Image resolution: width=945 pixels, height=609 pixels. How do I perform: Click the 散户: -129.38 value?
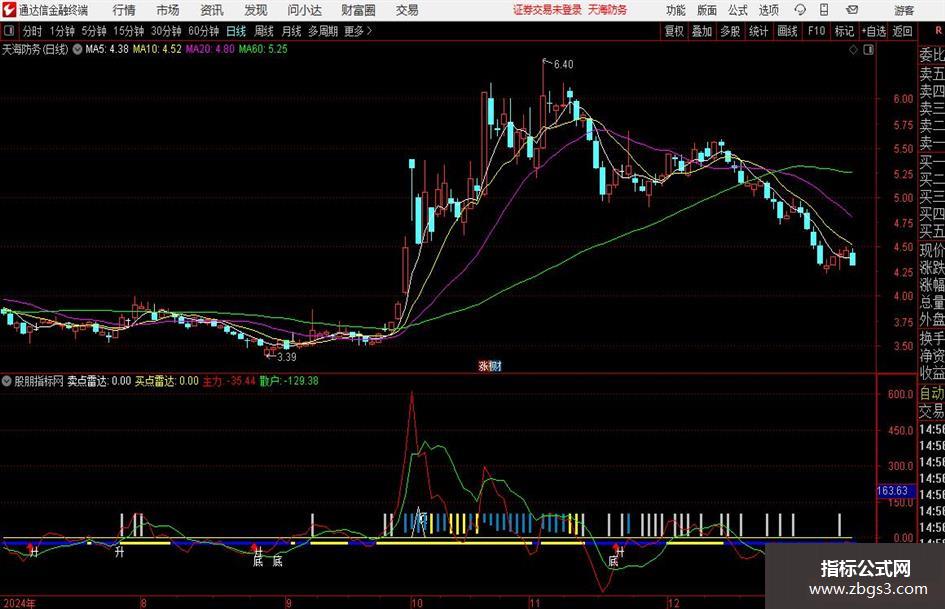pyautogui.click(x=289, y=381)
